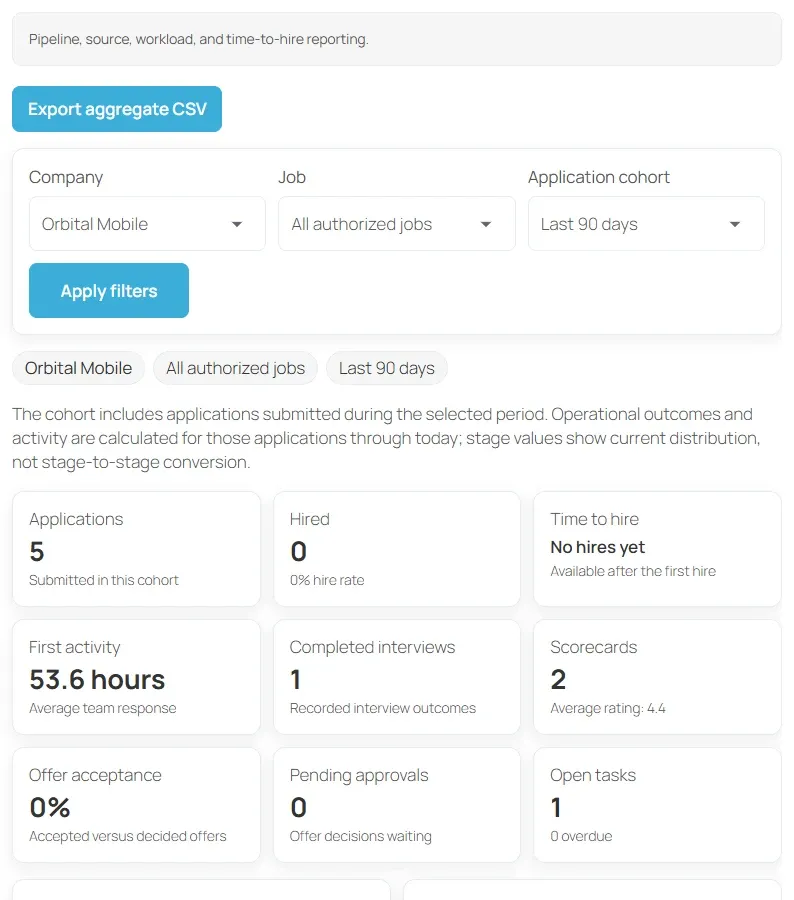
Task: Click the 'Recorded interview outcomes' caption
Action: point(383,708)
